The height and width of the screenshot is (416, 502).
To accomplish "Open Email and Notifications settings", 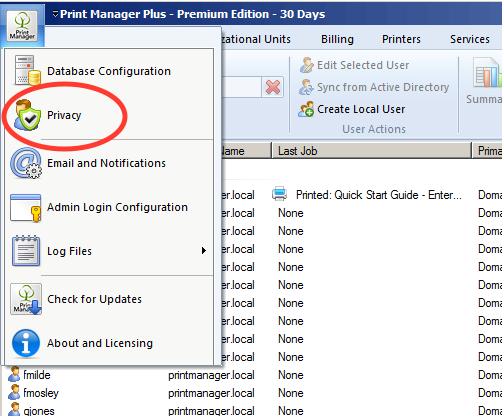I will point(109,163).
